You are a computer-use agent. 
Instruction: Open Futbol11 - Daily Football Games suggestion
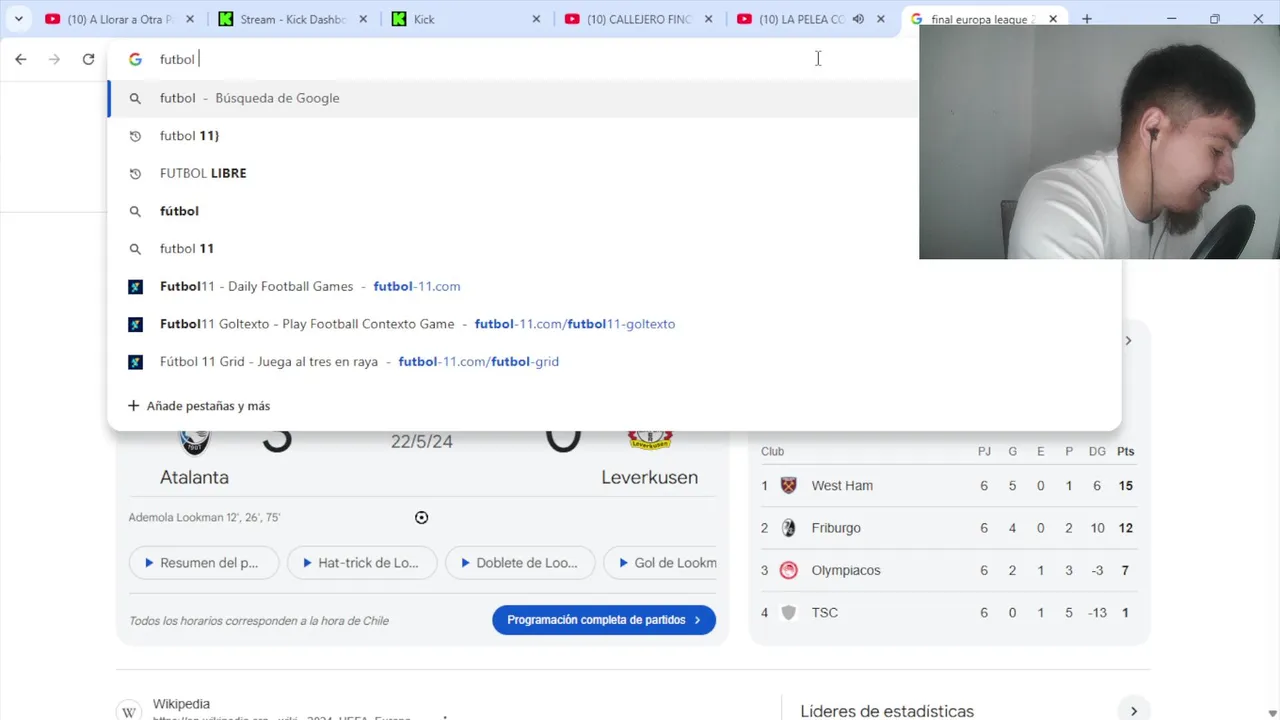[614, 286]
